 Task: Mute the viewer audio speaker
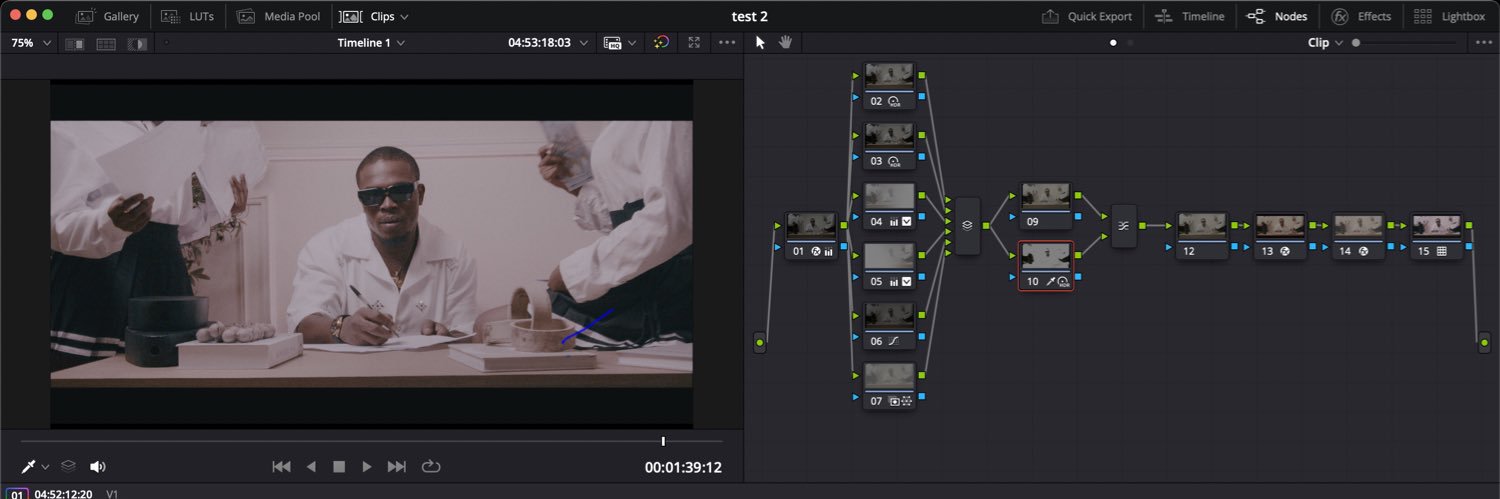tap(98, 466)
